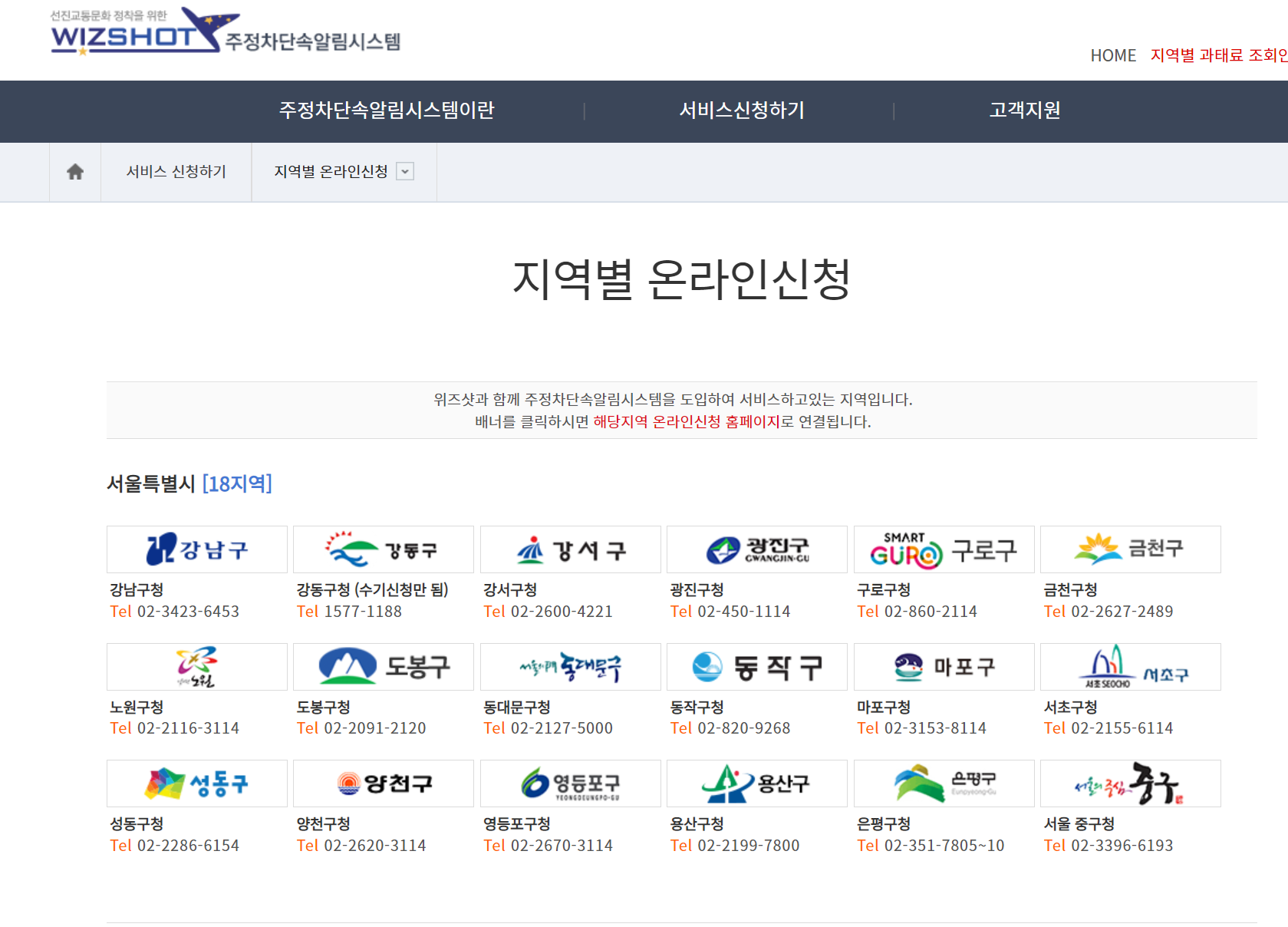The height and width of the screenshot is (927, 1288).
Task: Open the 지역별 과태료 조회 link
Action: (x=1219, y=55)
